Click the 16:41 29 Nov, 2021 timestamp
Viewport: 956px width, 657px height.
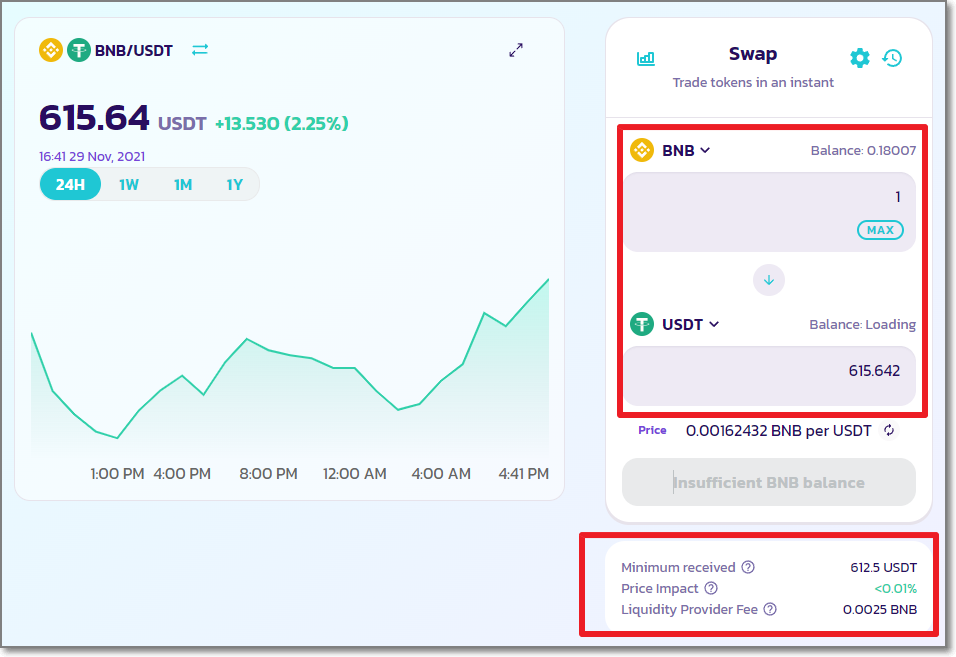92,157
